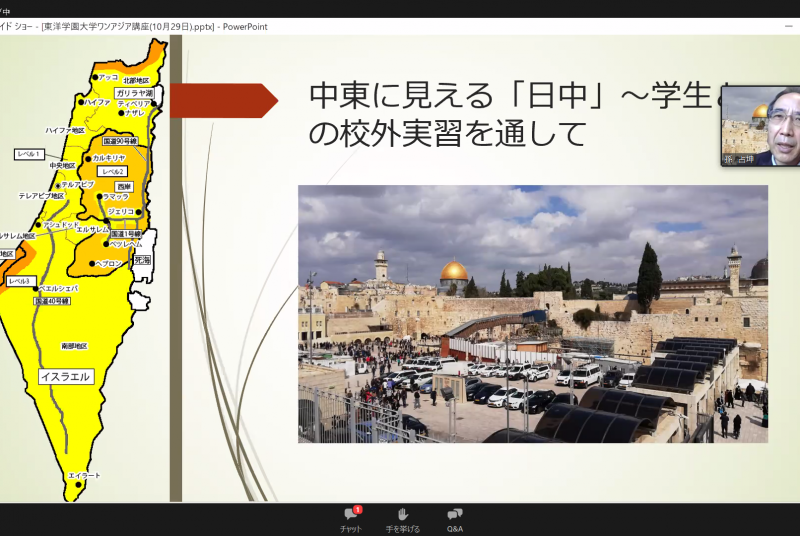Click the ヘブロン city label
The width and height of the screenshot is (800, 536).
[109, 263]
